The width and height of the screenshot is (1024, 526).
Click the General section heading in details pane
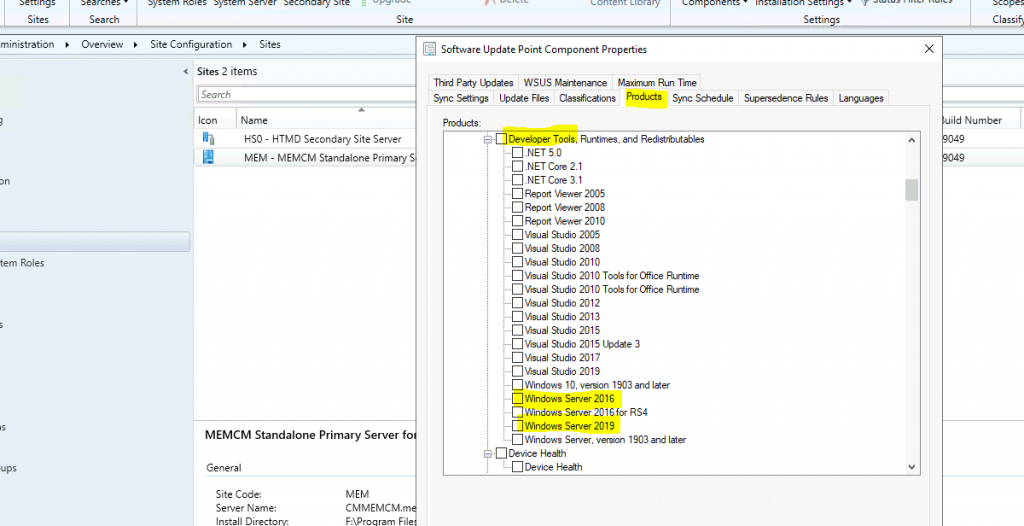(224, 468)
